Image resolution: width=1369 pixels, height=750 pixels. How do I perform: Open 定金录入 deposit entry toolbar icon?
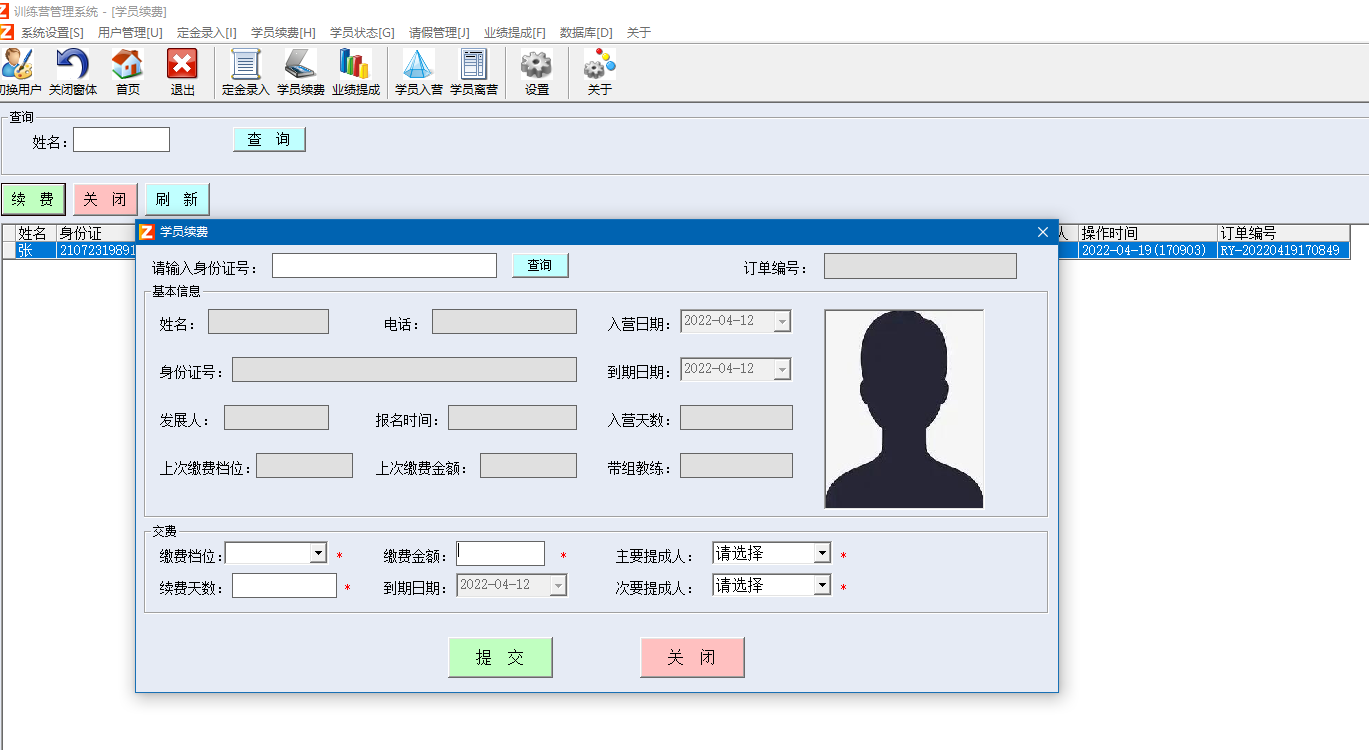(x=246, y=72)
